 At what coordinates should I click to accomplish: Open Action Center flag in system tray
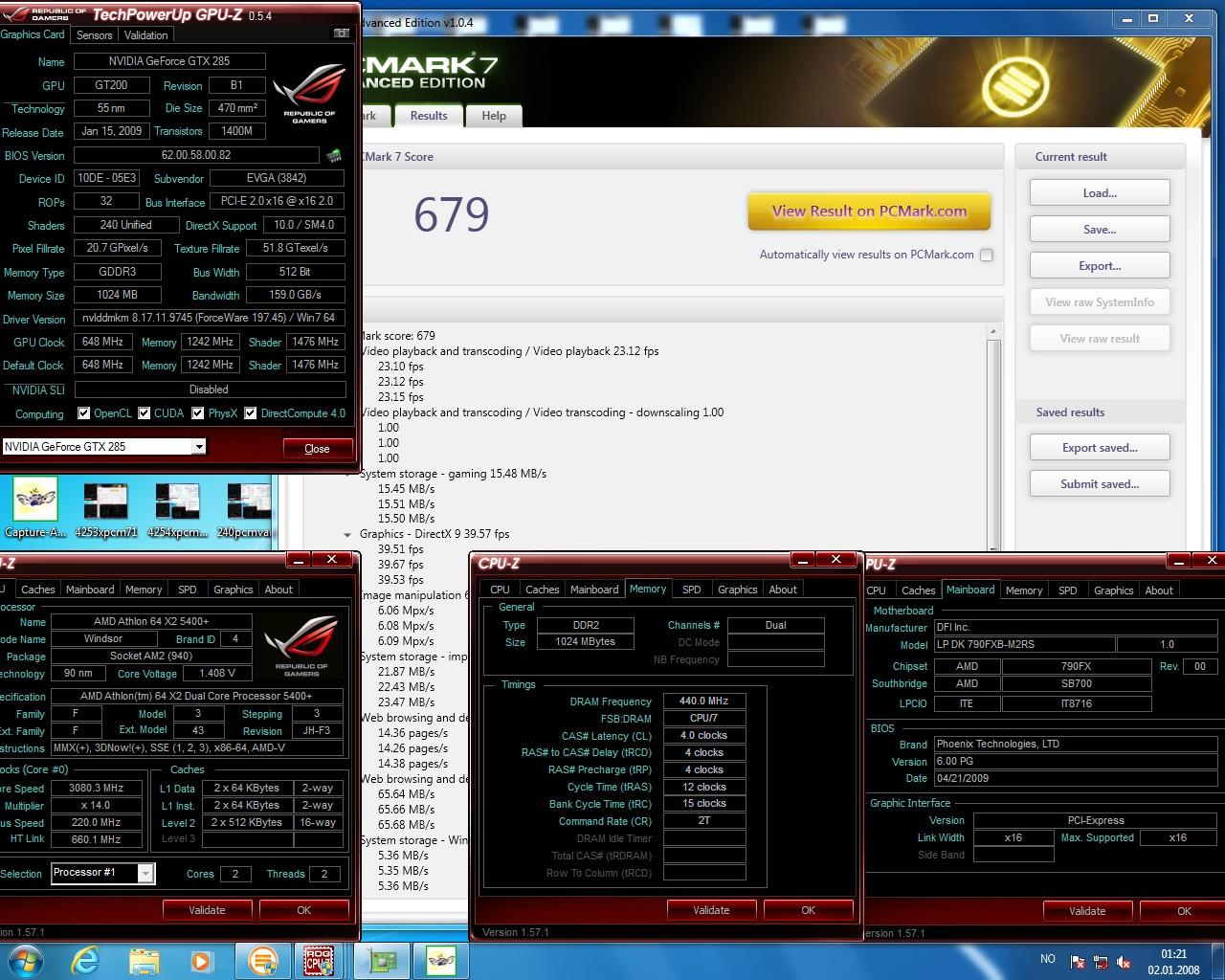(x=1078, y=962)
